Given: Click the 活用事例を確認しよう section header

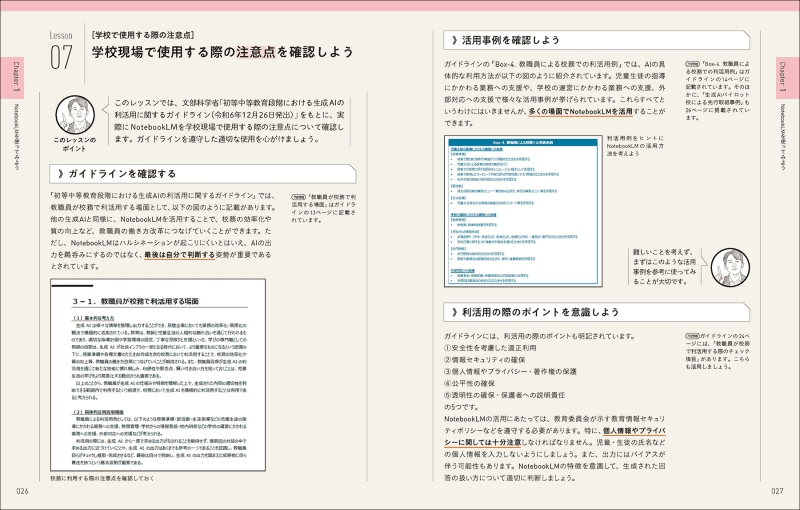Looking at the screenshot, I should (x=596, y=40).
